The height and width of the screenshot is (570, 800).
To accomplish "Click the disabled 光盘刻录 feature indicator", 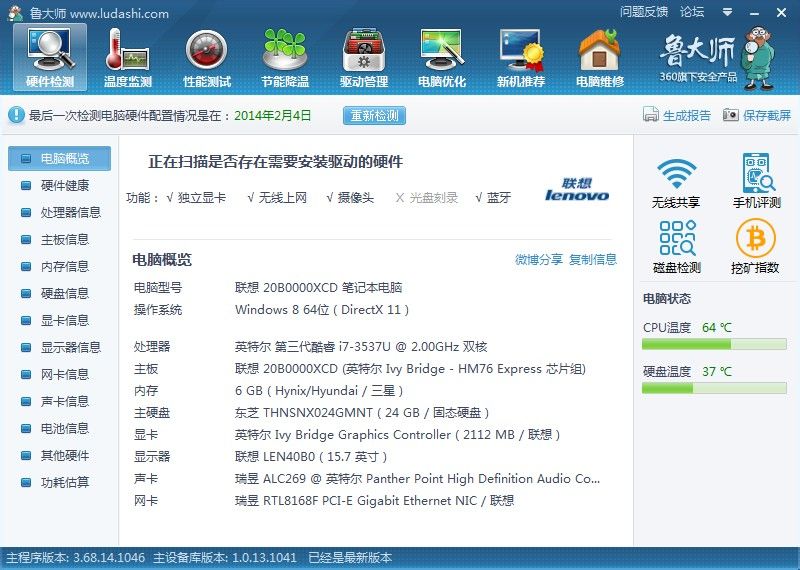I will pos(427,198).
